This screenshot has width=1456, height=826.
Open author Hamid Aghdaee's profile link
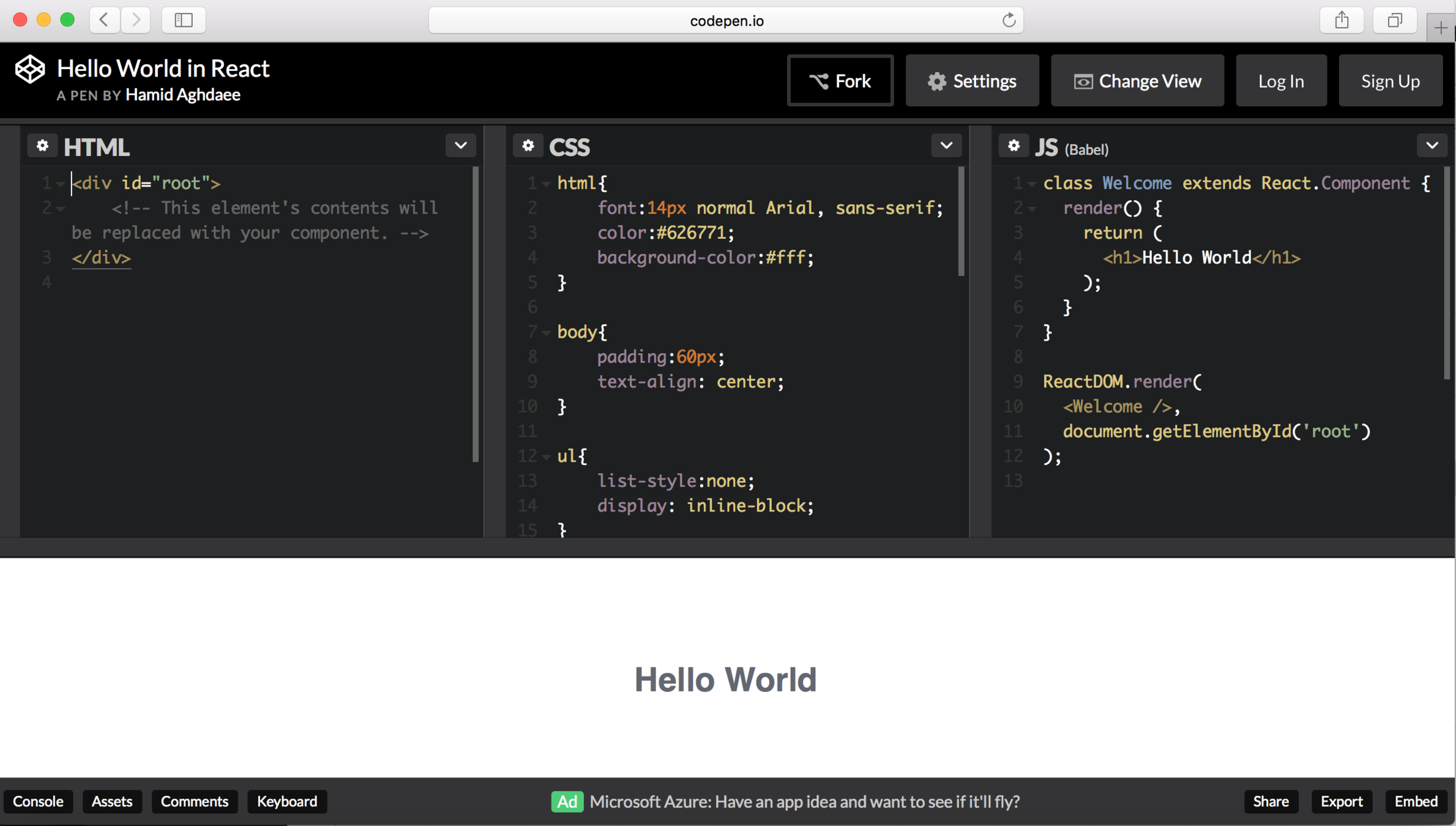click(x=182, y=95)
